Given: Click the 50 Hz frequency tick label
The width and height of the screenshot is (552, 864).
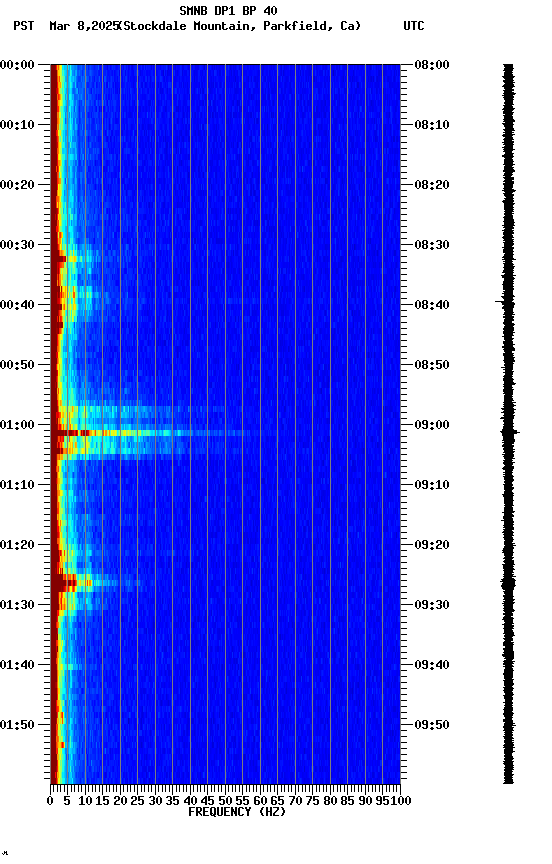Looking at the screenshot, I should [225, 801].
